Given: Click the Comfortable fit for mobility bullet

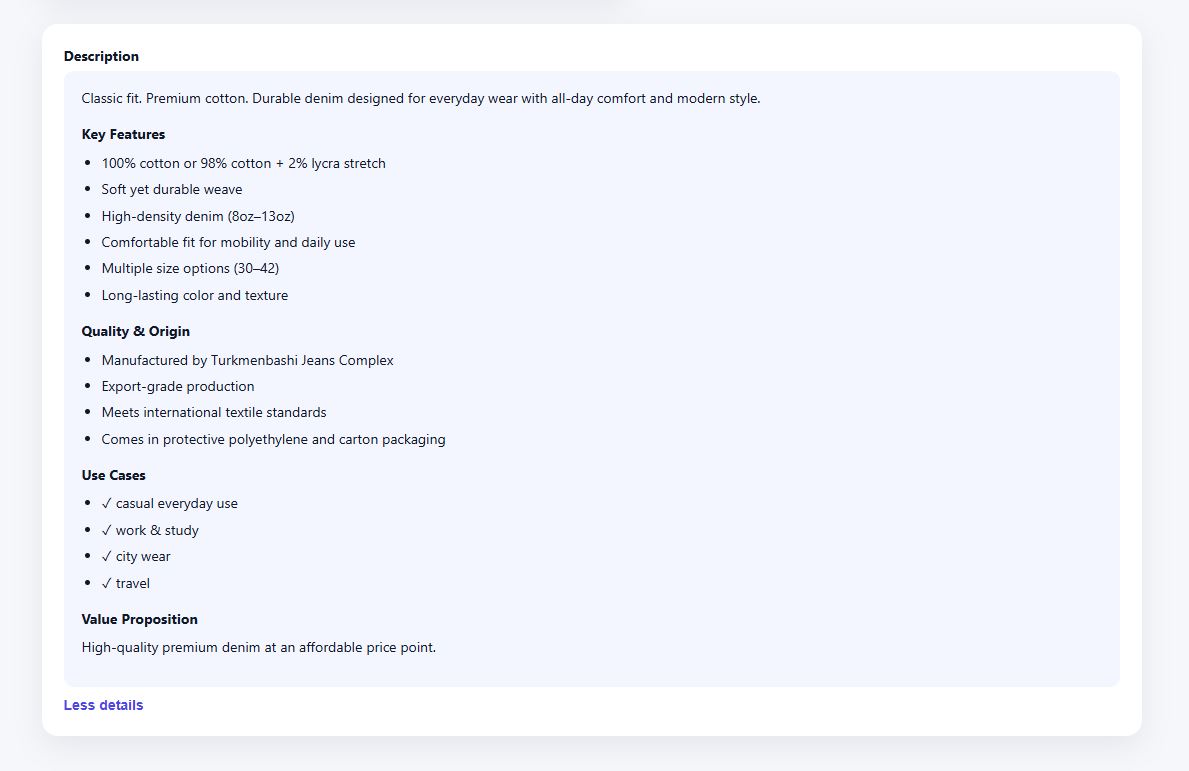Looking at the screenshot, I should [x=228, y=242].
